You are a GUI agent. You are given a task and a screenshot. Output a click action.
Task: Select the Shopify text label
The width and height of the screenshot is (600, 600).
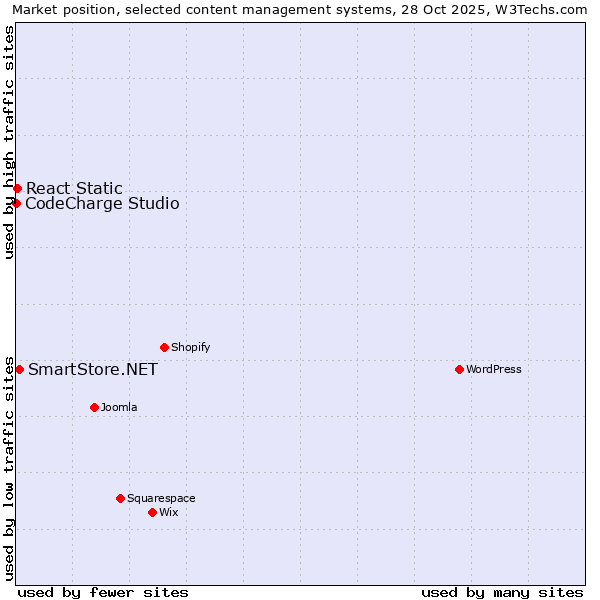point(190,348)
